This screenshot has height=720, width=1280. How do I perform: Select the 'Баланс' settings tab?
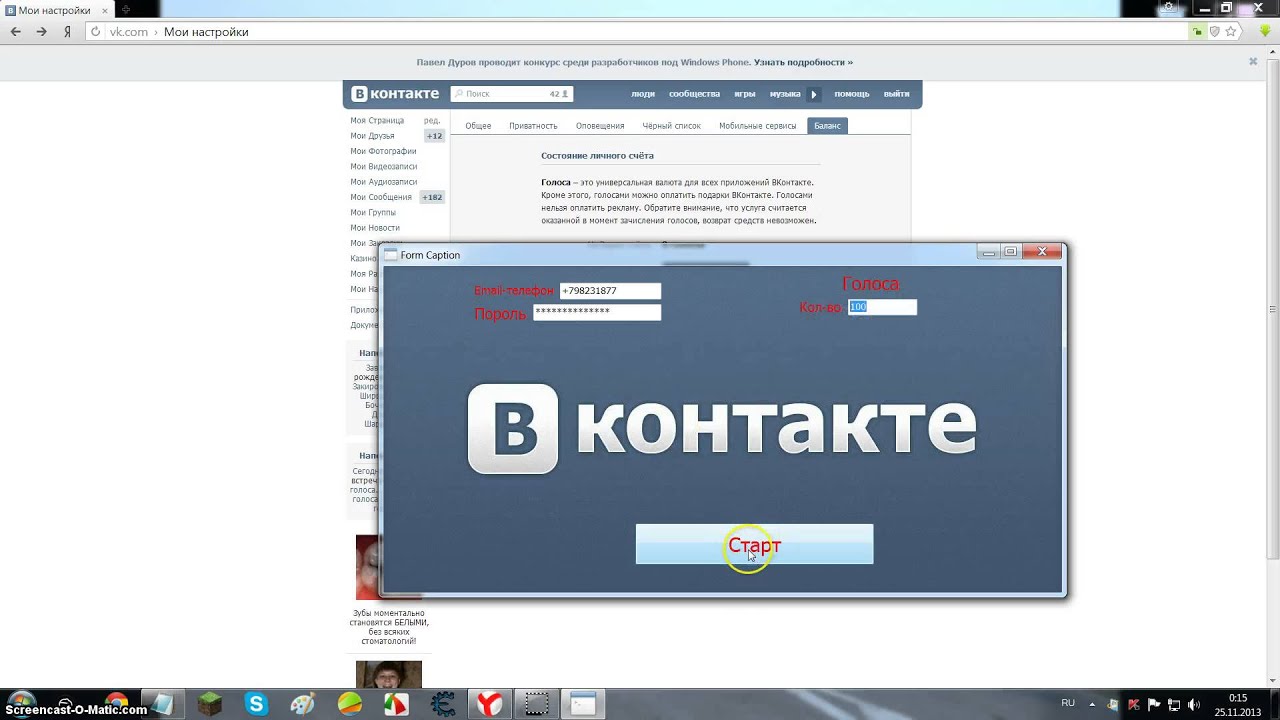[x=827, y=126]
